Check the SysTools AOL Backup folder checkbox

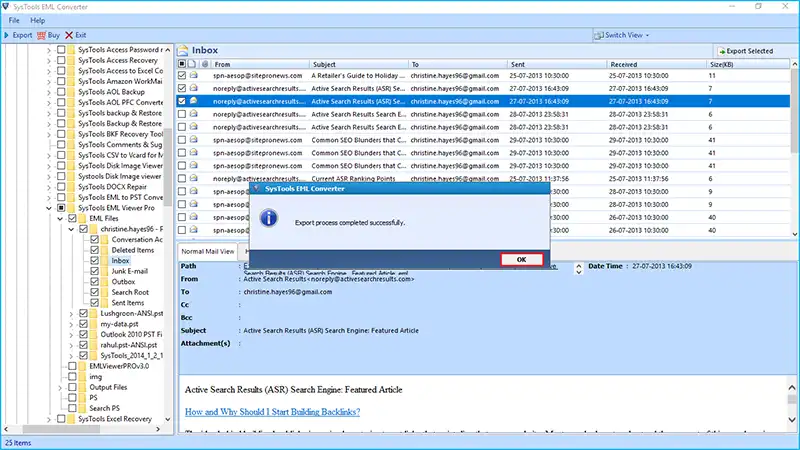[x=61, y=92]
